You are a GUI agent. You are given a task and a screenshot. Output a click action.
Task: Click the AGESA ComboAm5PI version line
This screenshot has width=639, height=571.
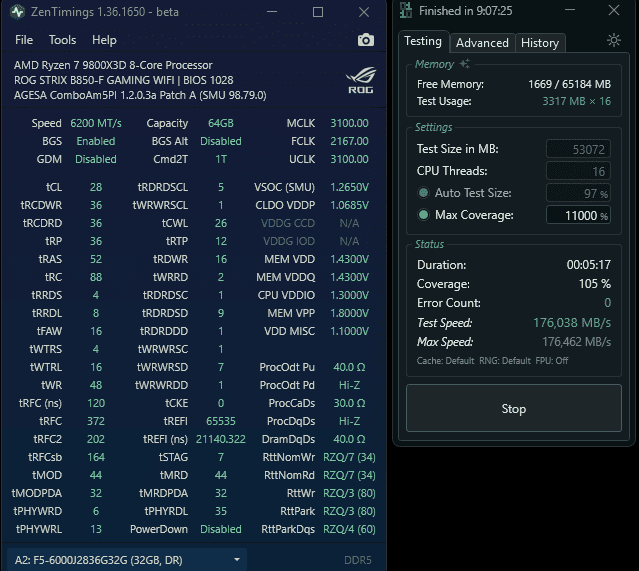140,95
